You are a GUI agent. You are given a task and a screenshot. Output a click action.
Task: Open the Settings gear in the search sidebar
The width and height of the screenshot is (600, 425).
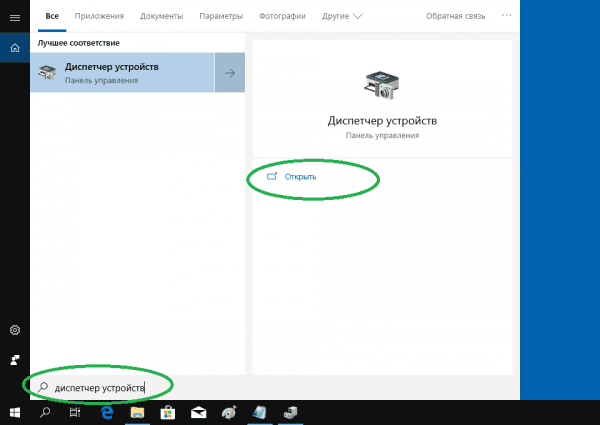15,330
